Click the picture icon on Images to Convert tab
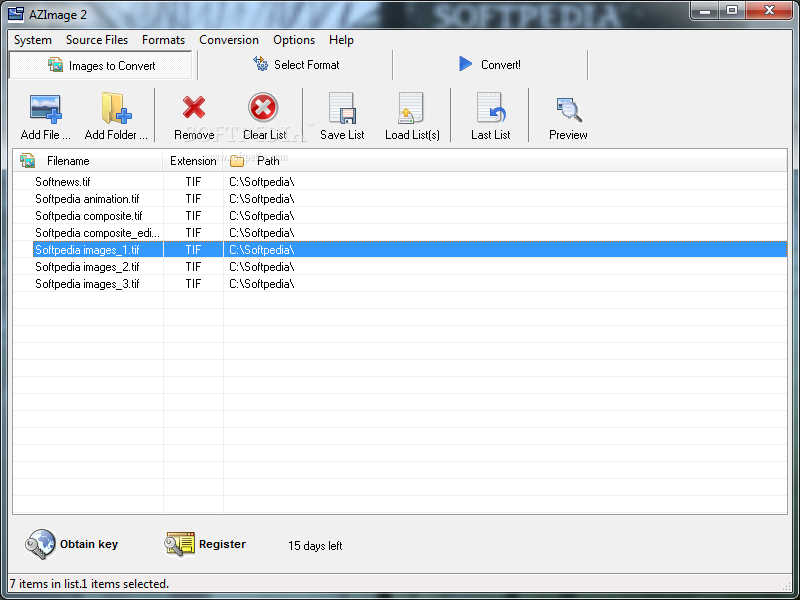The height and width of the screenshot is (600, 800). point(55,65)
